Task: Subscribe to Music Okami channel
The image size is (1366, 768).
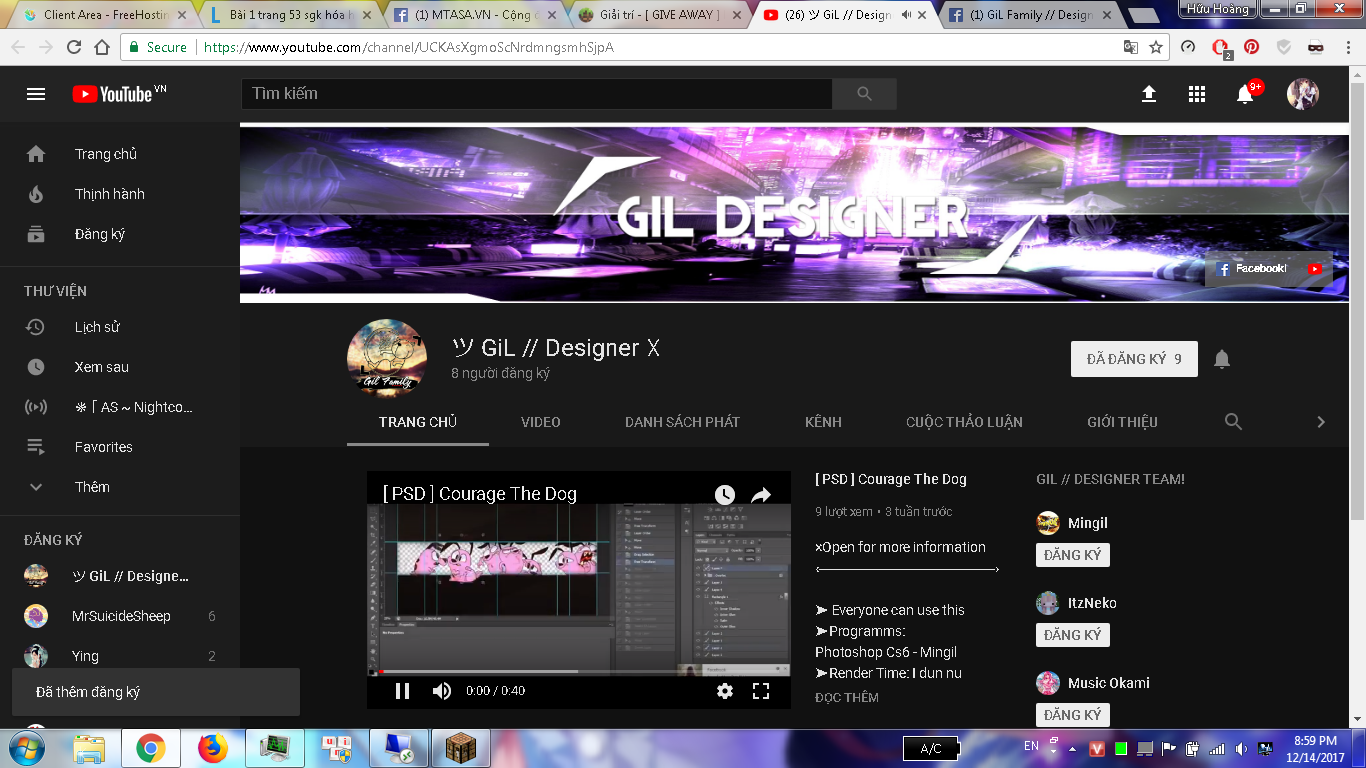Action: point(1073,715)
